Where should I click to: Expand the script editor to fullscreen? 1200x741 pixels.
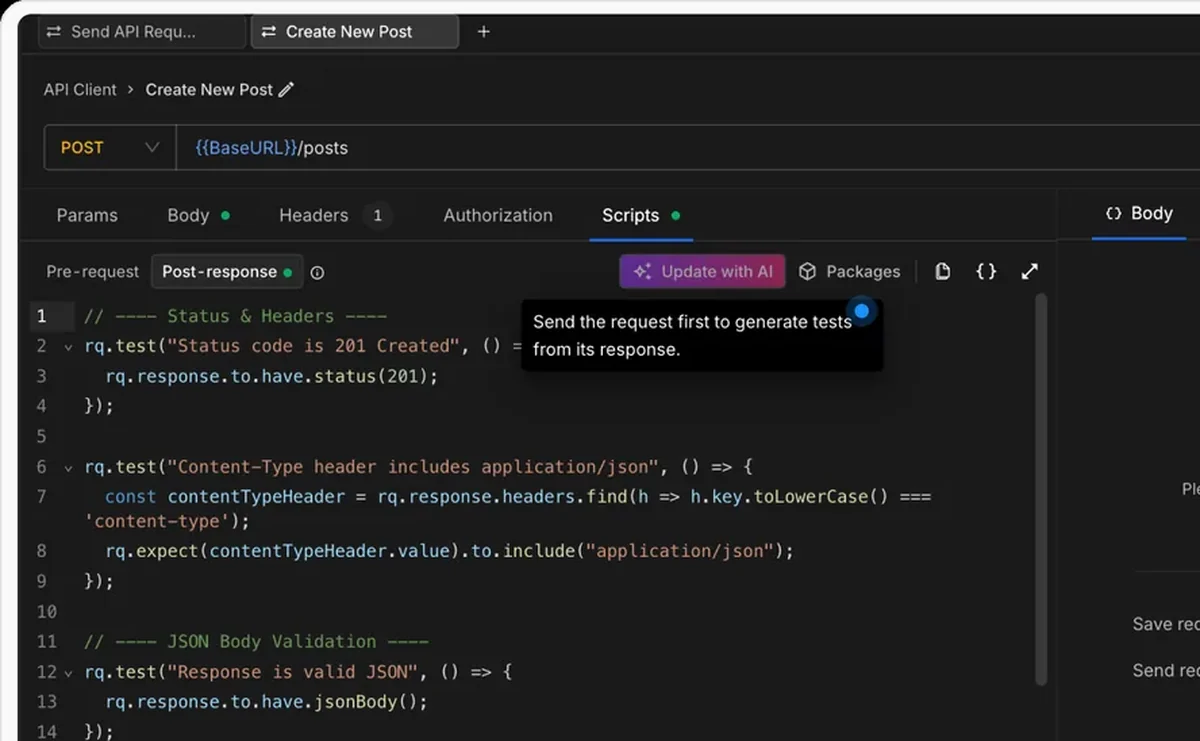pos(1029,272)
